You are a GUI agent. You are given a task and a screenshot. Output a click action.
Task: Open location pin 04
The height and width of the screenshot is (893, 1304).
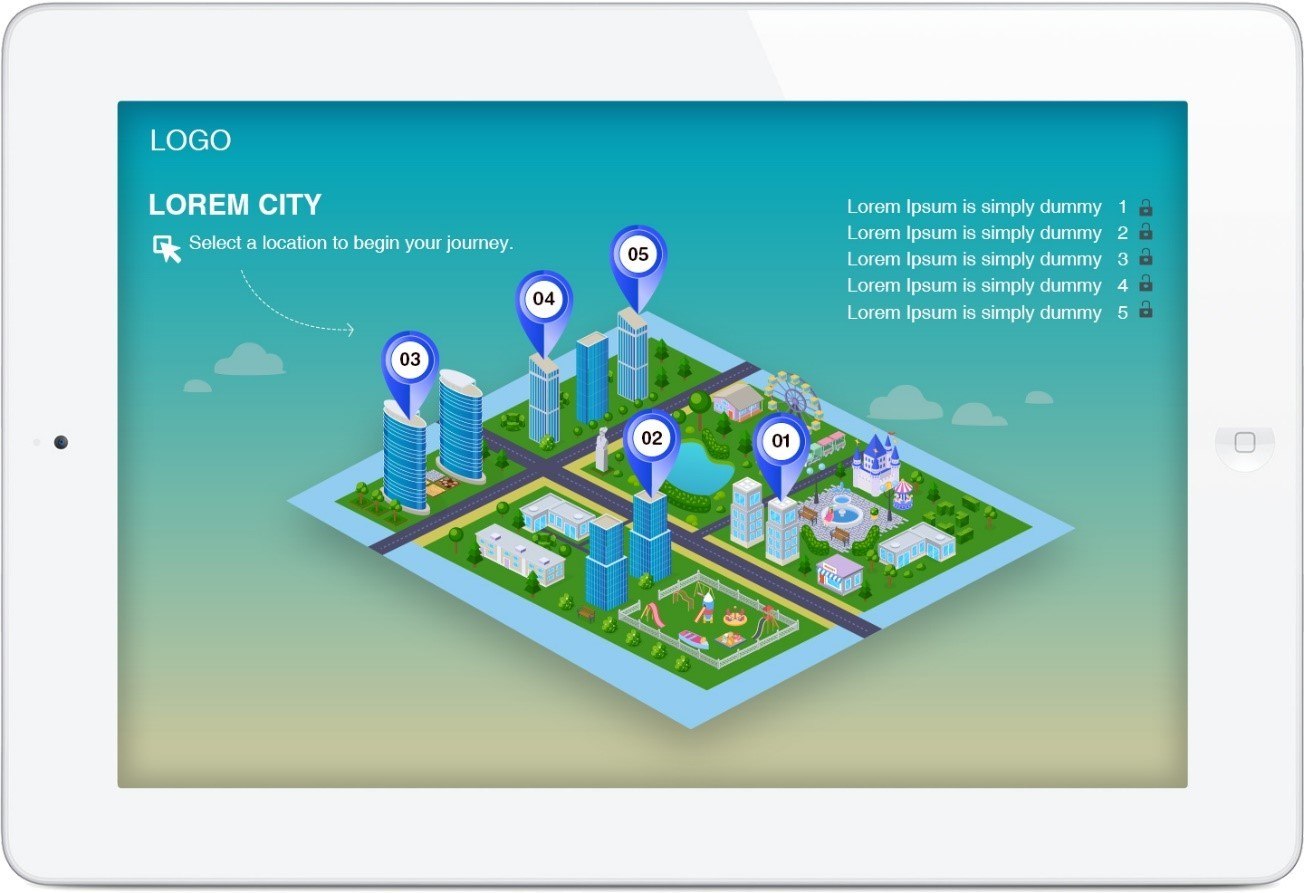pos(546,299)
